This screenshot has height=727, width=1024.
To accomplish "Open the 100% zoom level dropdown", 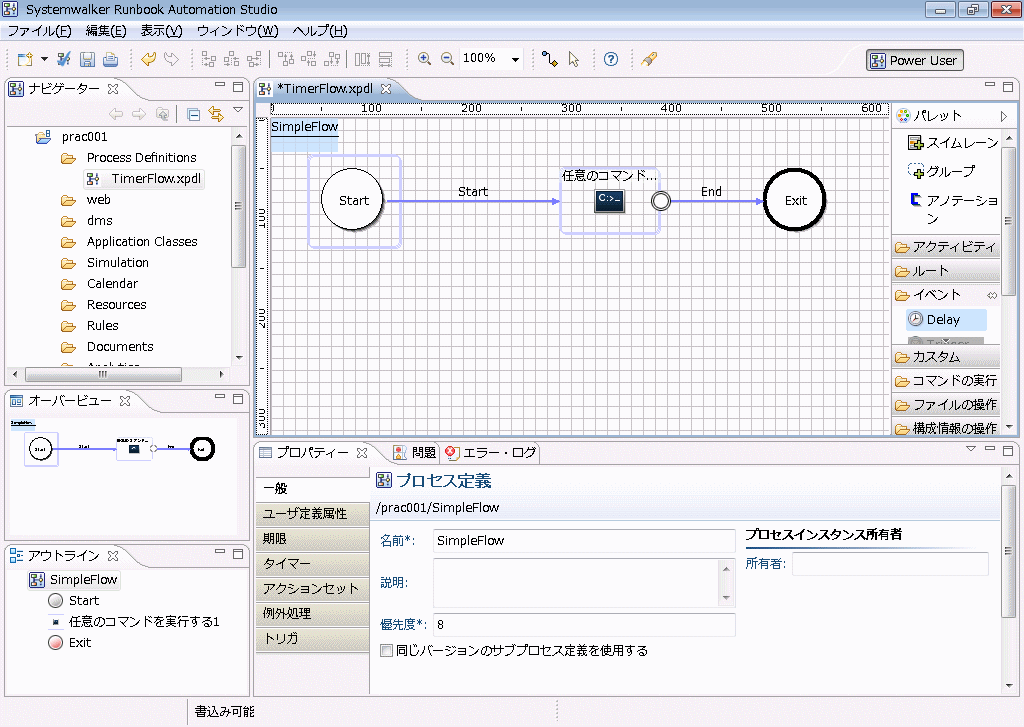I will point(515,59).
